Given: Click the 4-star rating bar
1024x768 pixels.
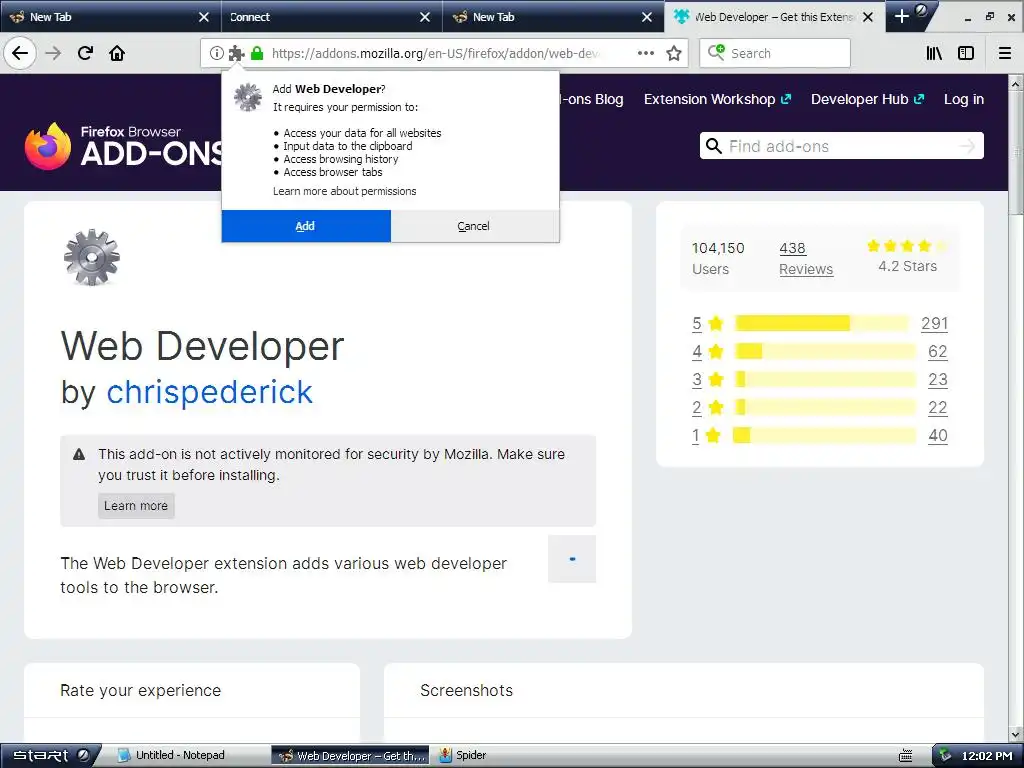Looking at the screenshot, I should click(825, 351).
